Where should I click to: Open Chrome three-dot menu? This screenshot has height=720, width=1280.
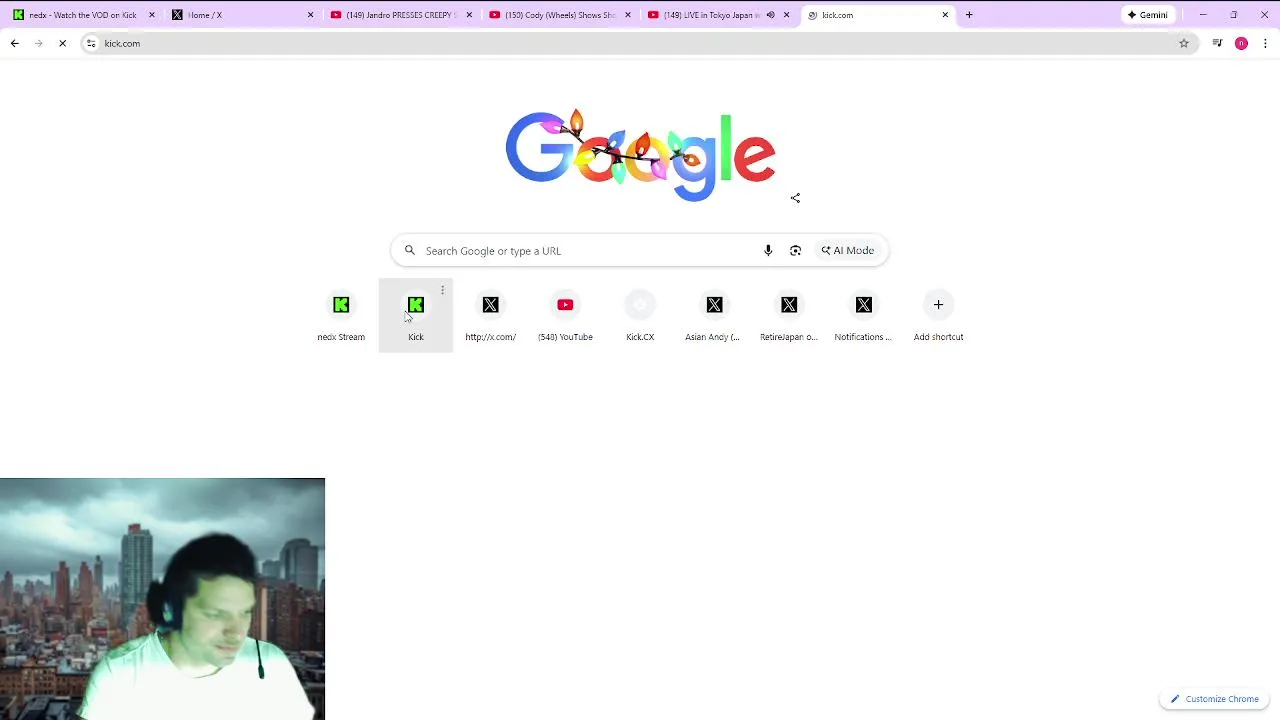(x=1266, y=43)
